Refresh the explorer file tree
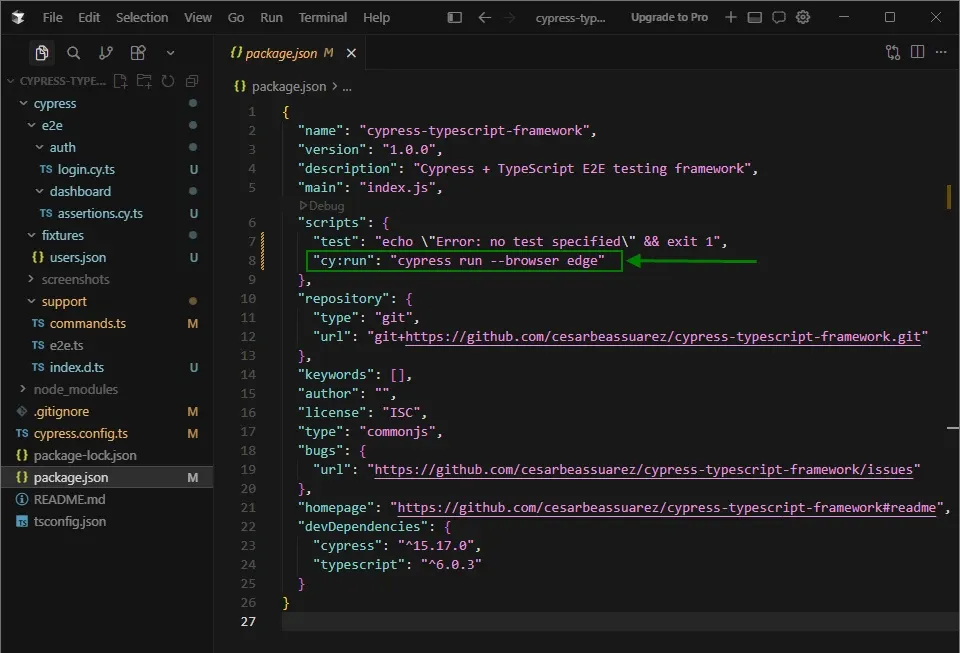The image size is (960, 653). (x=168, y=81)
